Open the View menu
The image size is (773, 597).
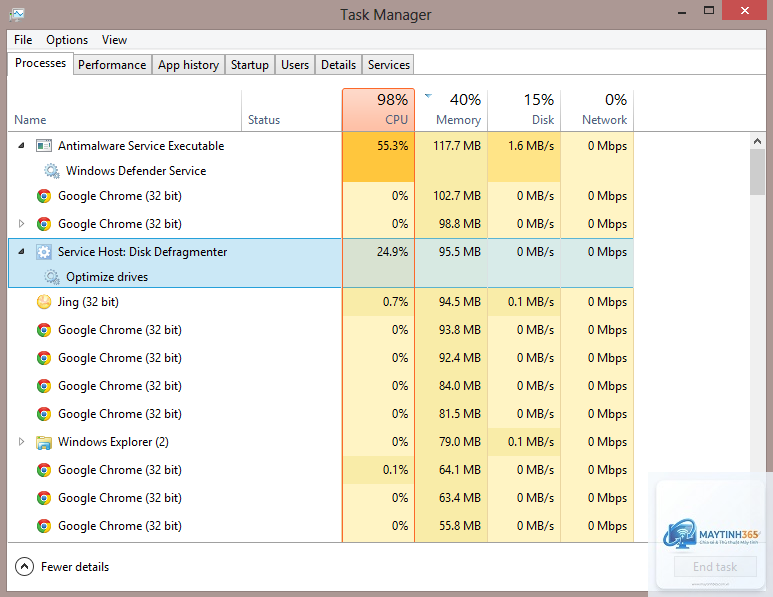pos(114,40)
